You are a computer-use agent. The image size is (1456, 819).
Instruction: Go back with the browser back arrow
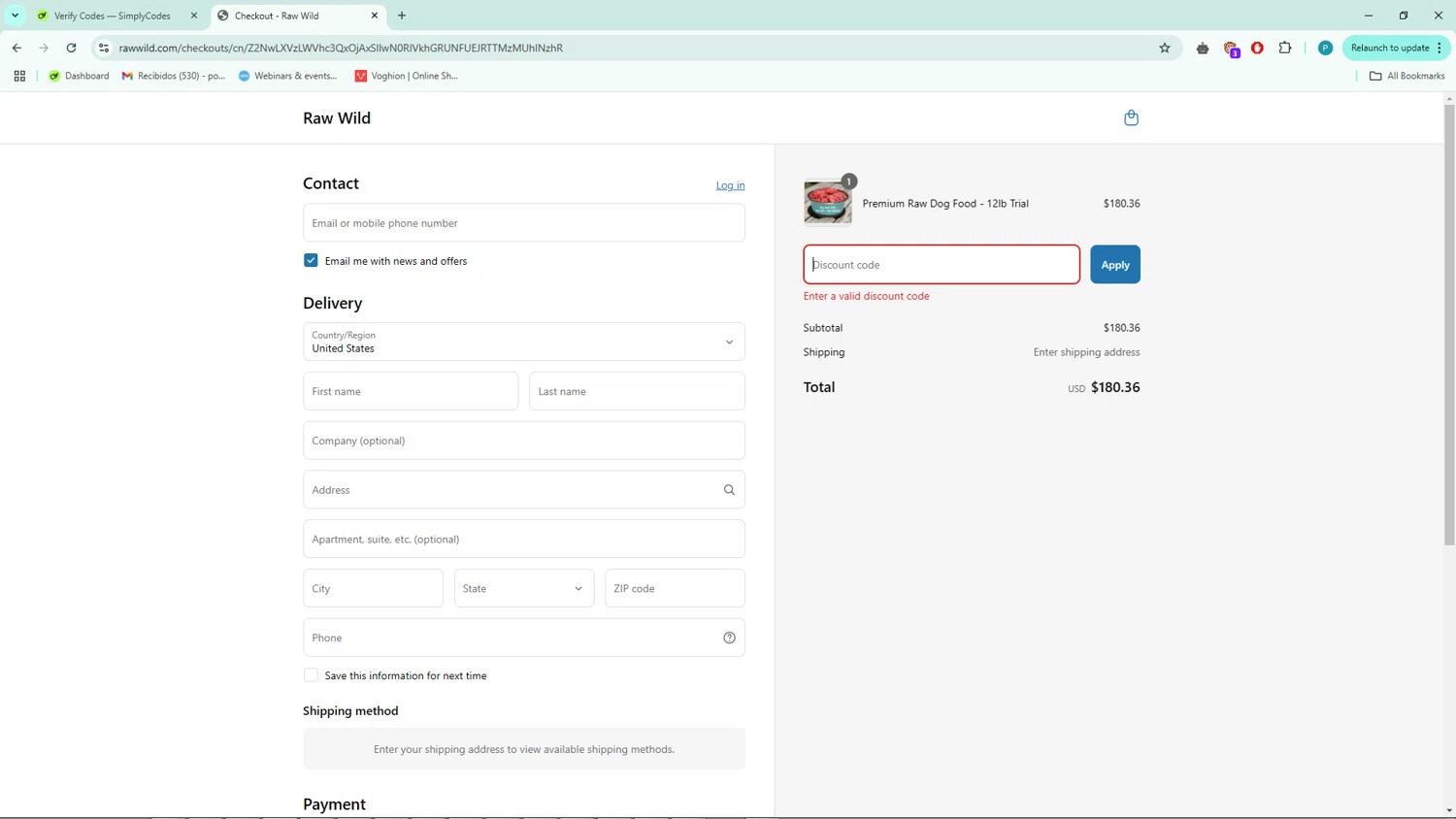(x=17, y=48)
